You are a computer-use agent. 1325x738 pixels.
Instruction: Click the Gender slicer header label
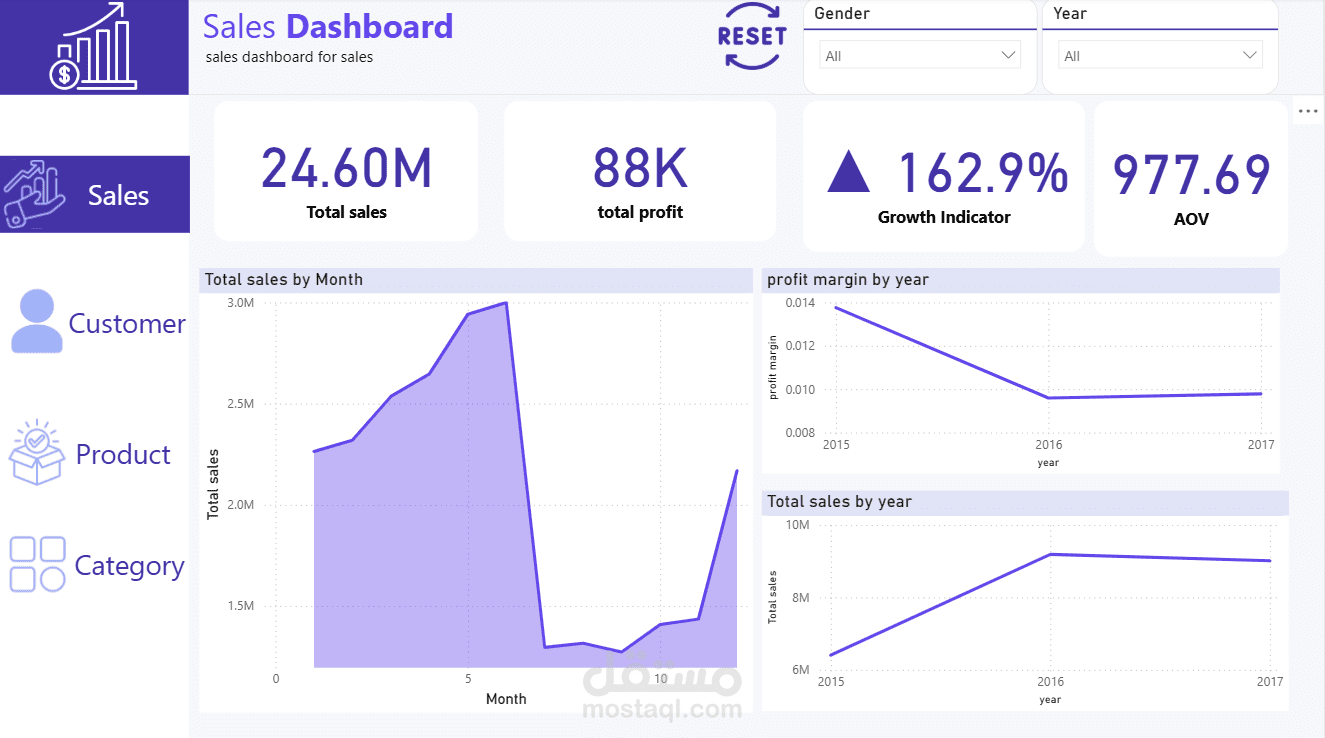tap(842, 13)
